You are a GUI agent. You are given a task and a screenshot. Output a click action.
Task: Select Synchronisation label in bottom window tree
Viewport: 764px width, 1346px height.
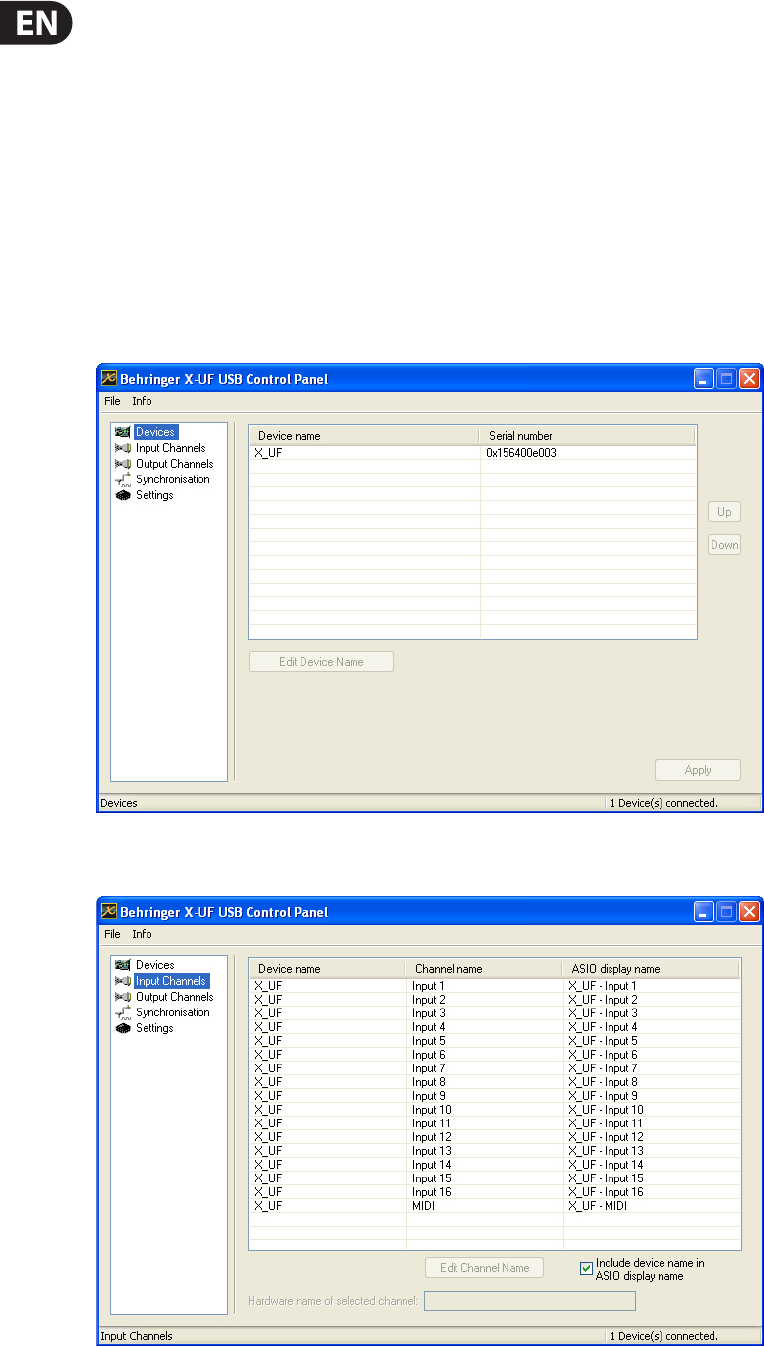pyautogui.click(x=173, y=1012)
